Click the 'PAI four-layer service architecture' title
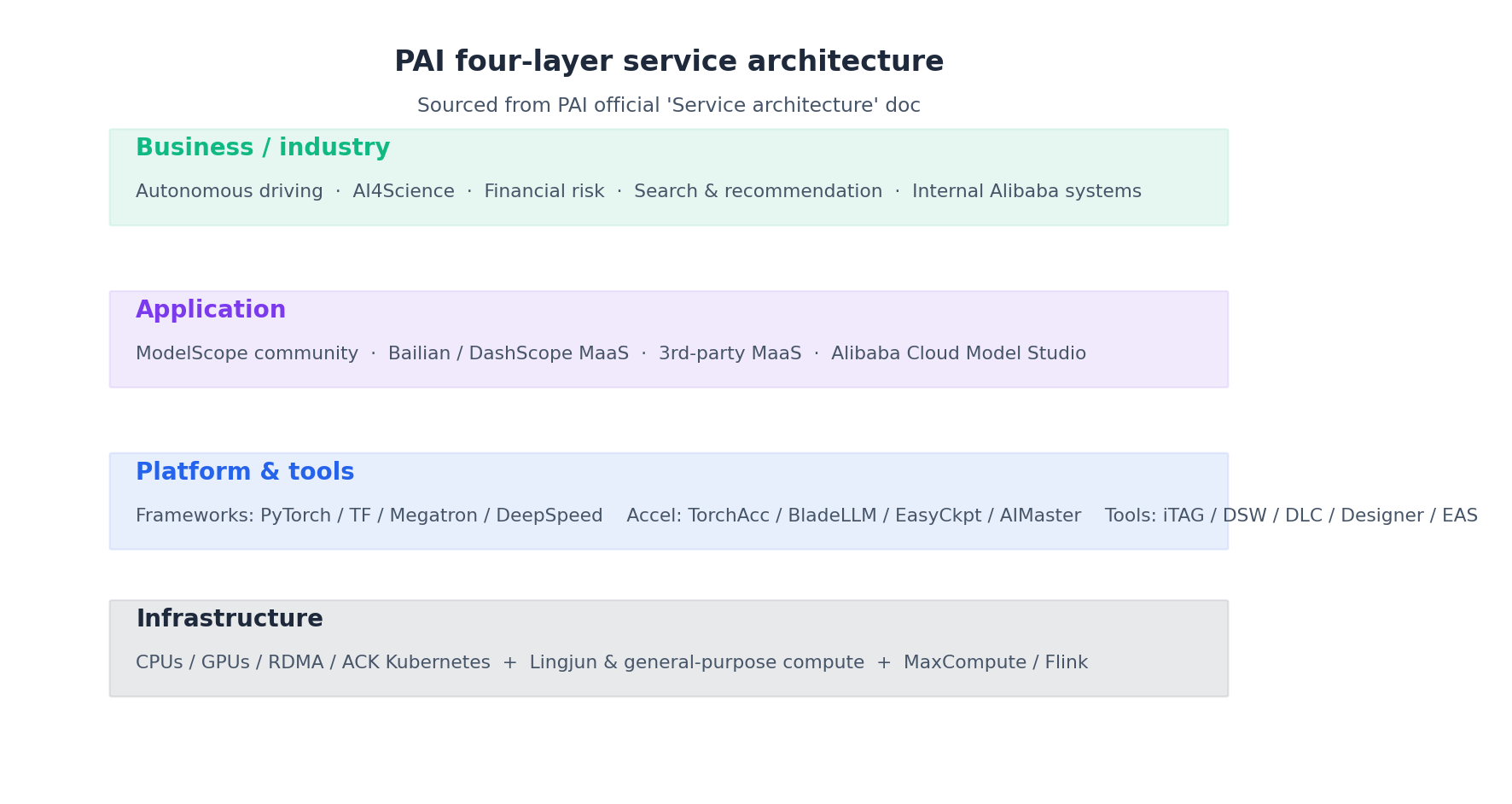The height and width of the screenshot is (804, 1512). [x=669, y=62]
